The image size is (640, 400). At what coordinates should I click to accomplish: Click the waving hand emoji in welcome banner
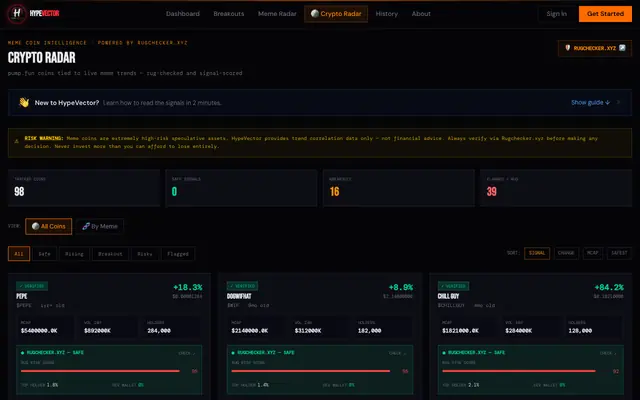click(24, 102)
